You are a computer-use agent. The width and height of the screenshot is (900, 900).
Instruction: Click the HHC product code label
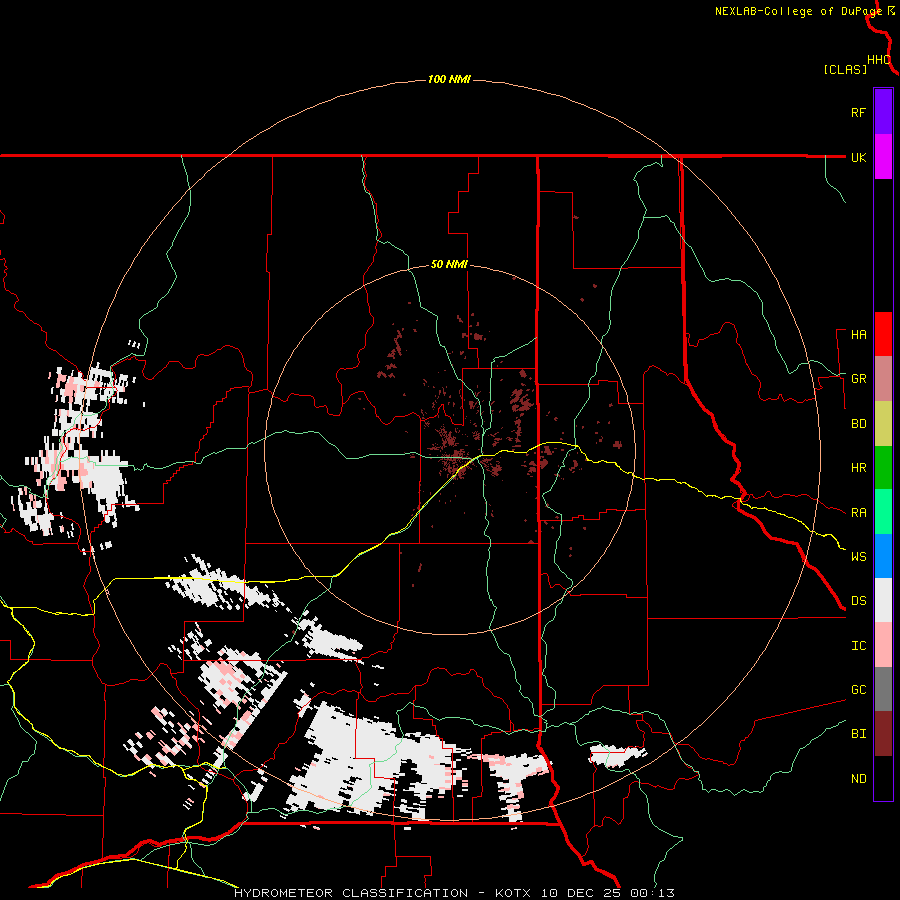(879, 60)
